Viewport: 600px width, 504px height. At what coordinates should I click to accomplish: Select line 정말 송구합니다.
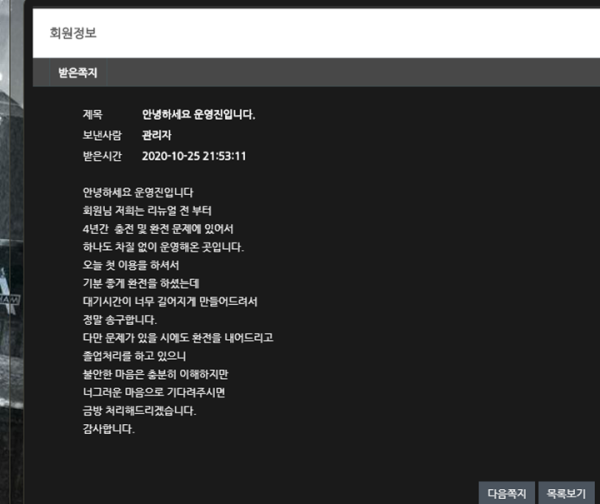pyautogui.click(x=120, y=320)
